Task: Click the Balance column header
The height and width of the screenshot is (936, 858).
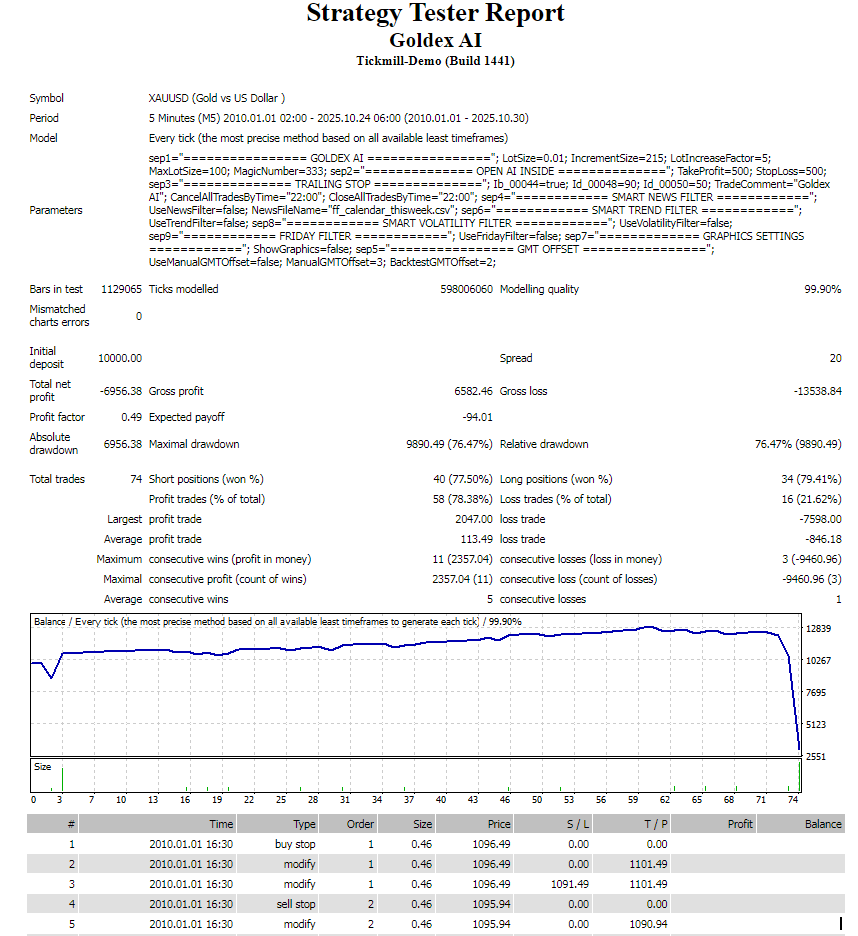Action: (823, 824)
